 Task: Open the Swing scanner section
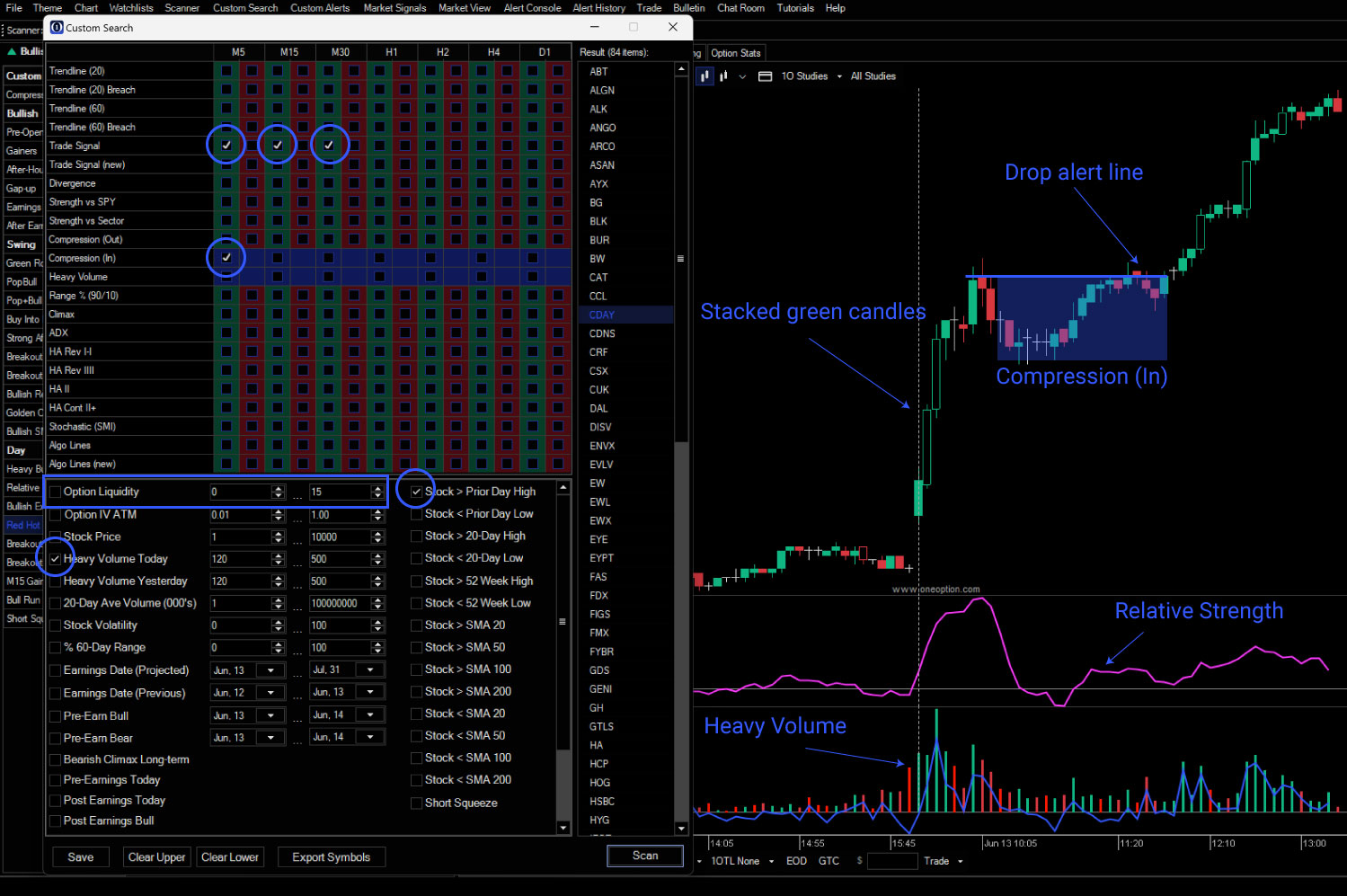(x=22, y=244)
